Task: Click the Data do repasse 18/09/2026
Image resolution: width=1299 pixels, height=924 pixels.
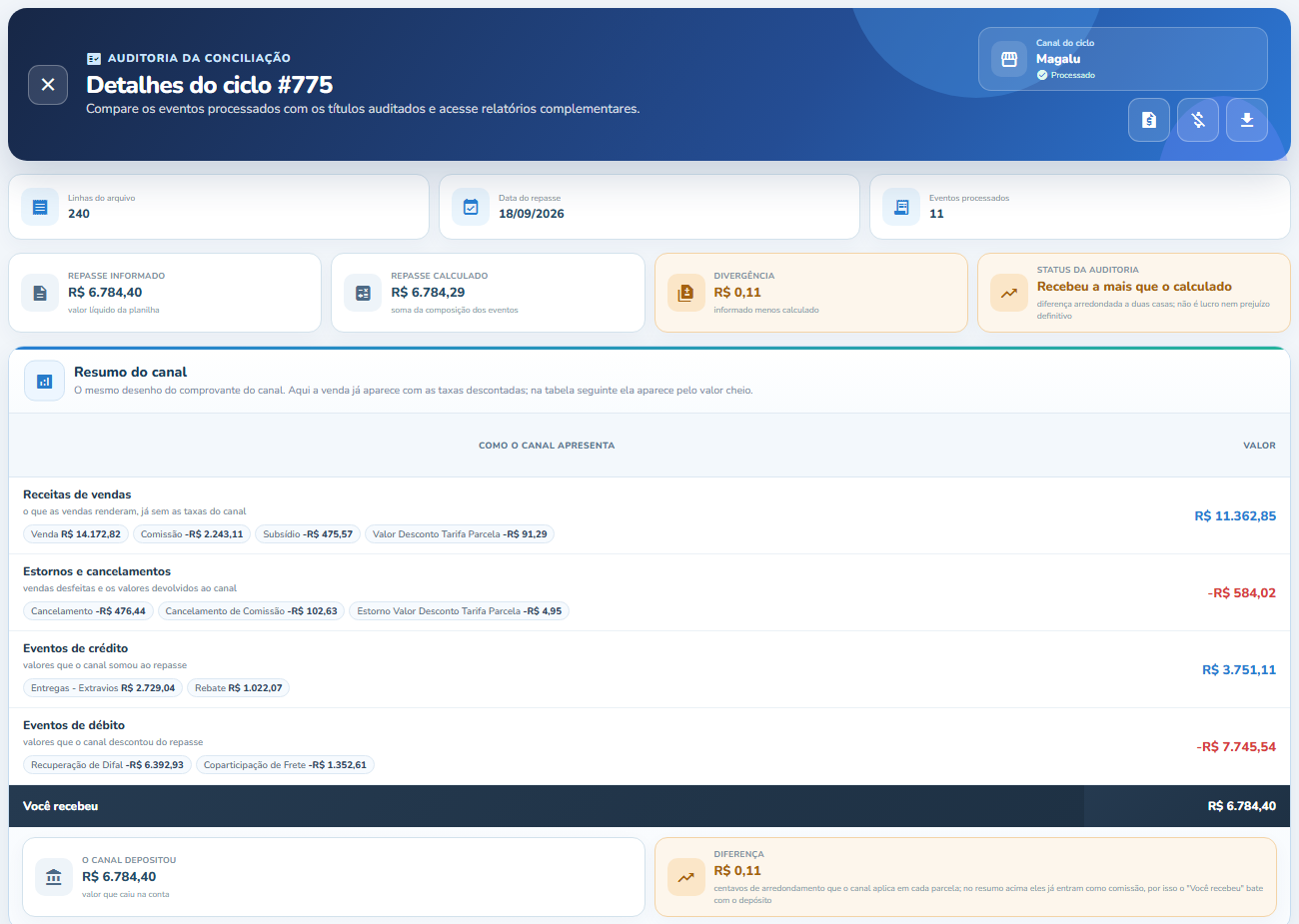Action: [x=532, y=214]
